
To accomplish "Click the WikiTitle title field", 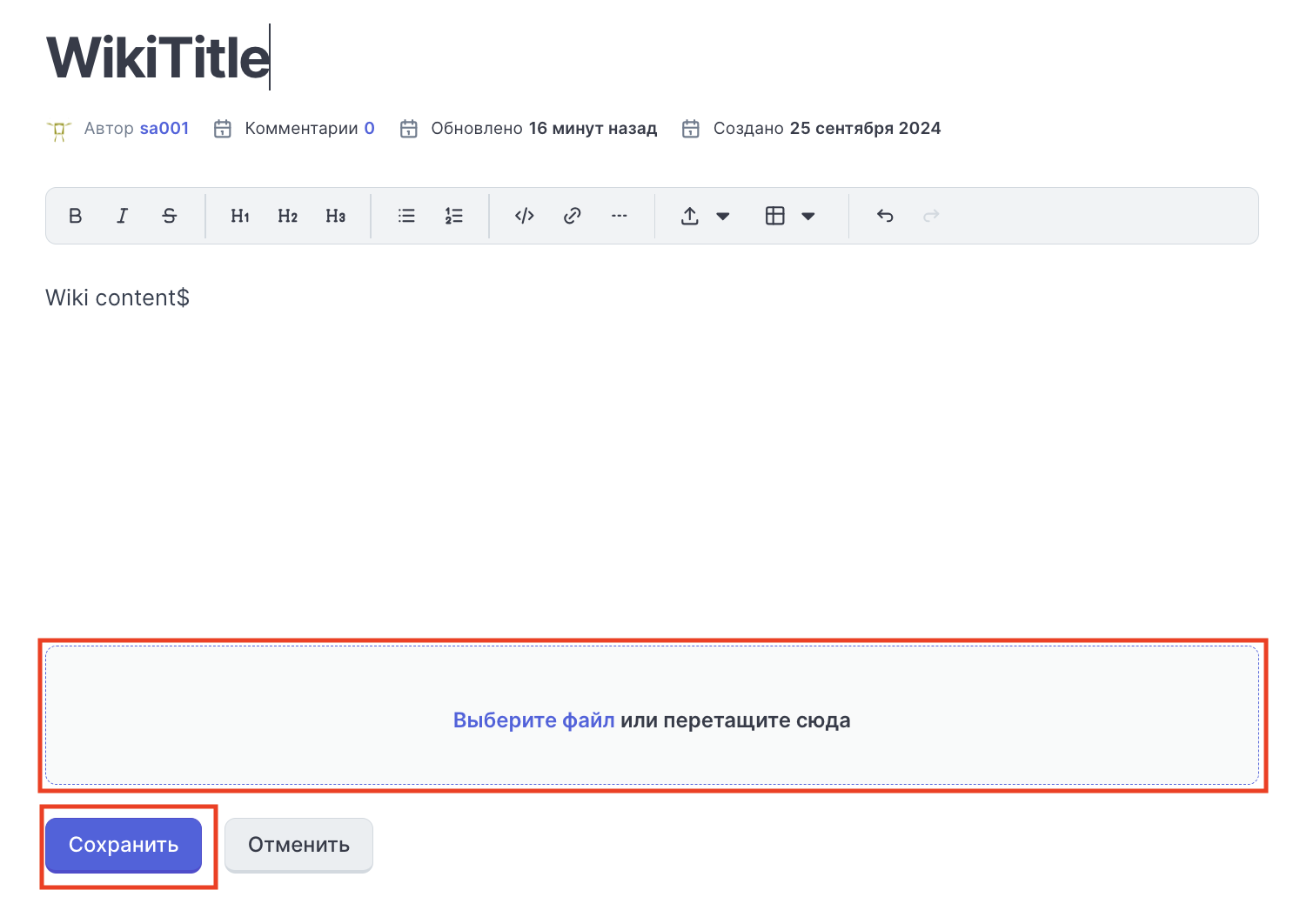I will (158, 58).
